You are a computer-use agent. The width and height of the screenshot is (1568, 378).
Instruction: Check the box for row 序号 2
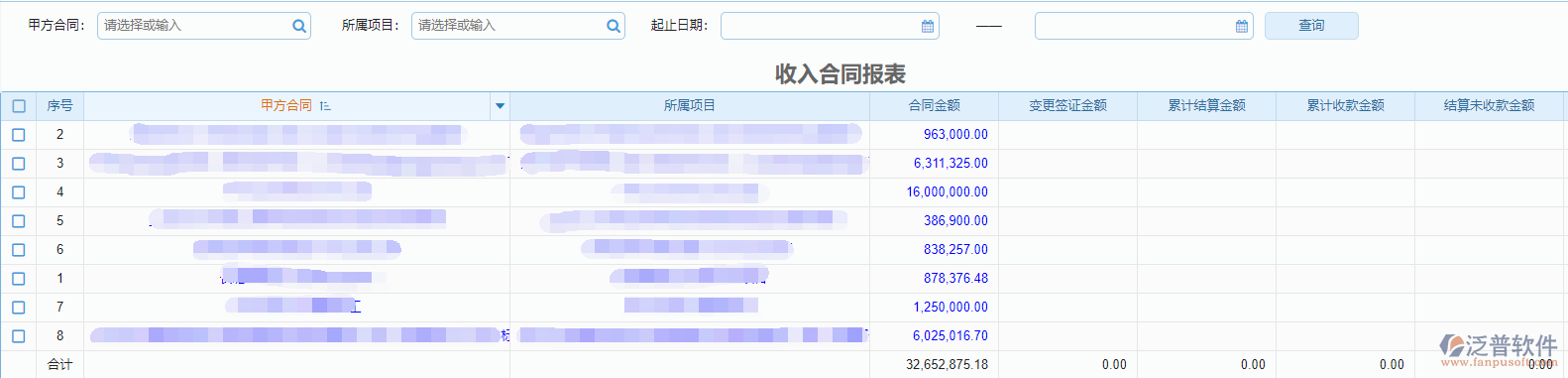point(19,135)
